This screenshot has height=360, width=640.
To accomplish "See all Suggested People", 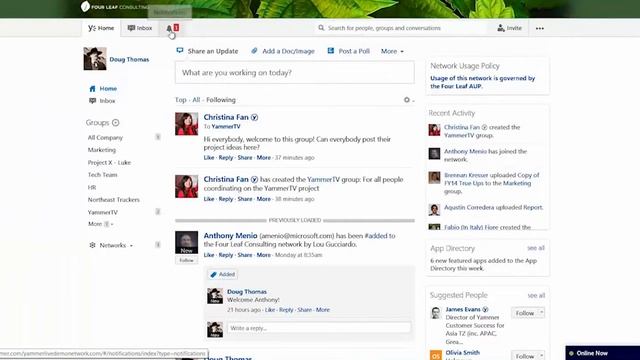I will pos(536,295).
